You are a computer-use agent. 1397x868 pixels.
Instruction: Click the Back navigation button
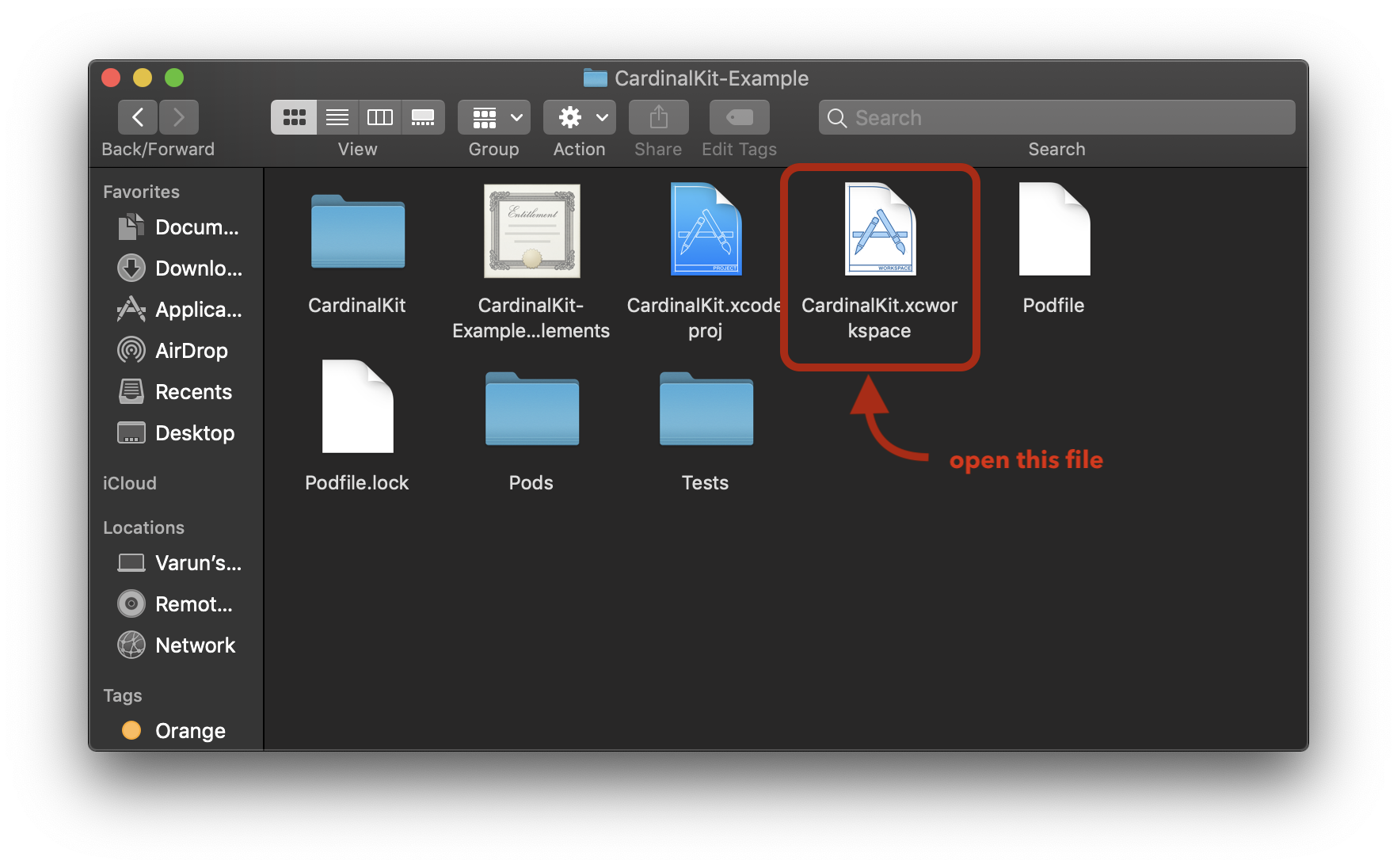click(x=138, y=117)
